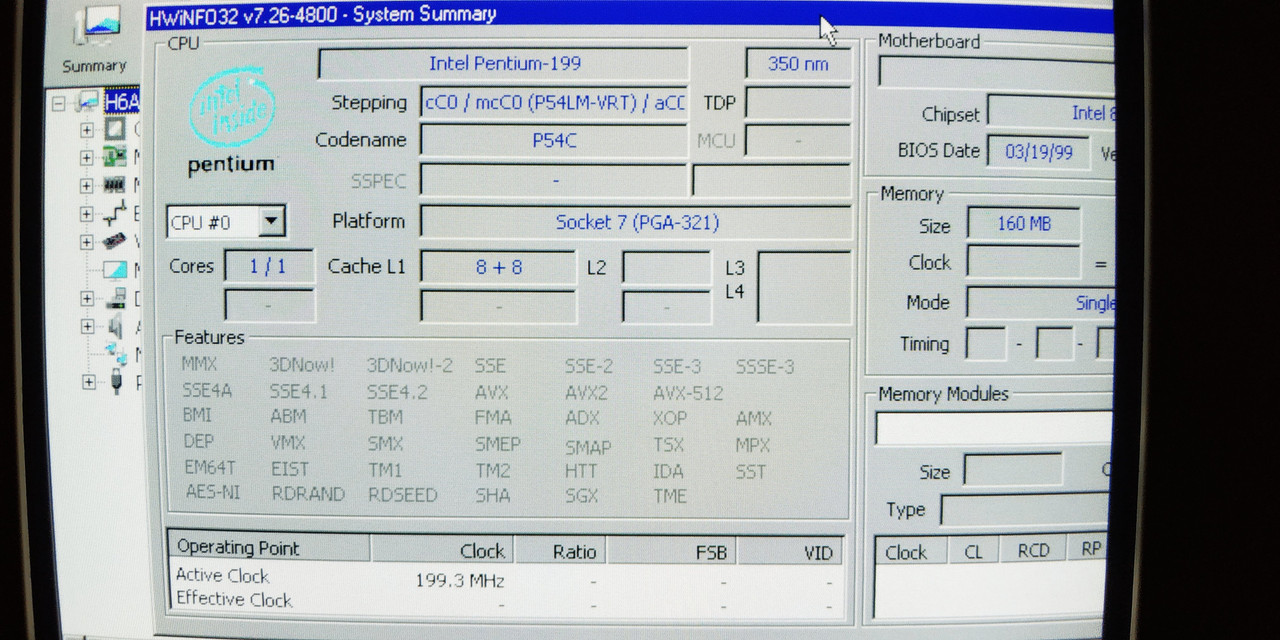Viewport: 1280px width, 640px height.
Task: Expand the ports node in tree
Action: 87,382
